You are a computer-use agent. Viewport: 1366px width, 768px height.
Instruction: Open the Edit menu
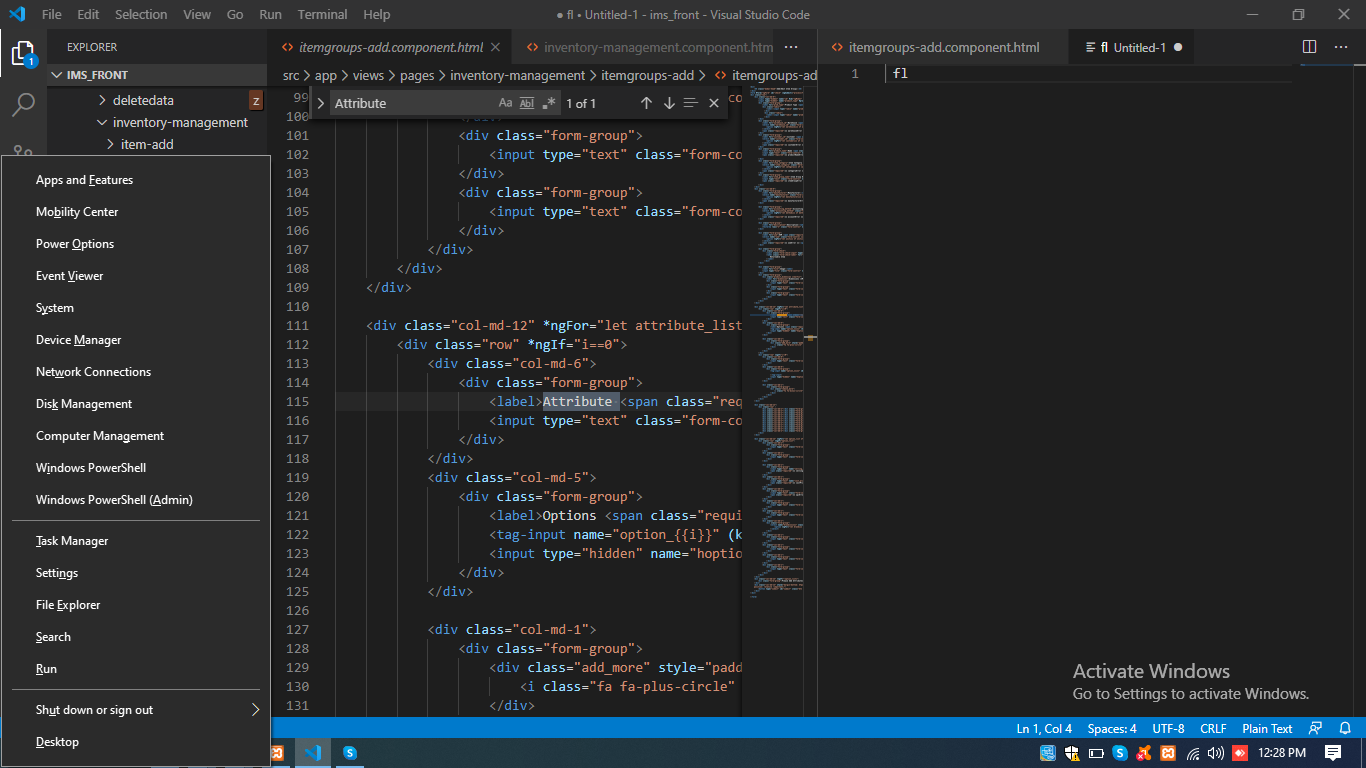click(x=88, y=15)
